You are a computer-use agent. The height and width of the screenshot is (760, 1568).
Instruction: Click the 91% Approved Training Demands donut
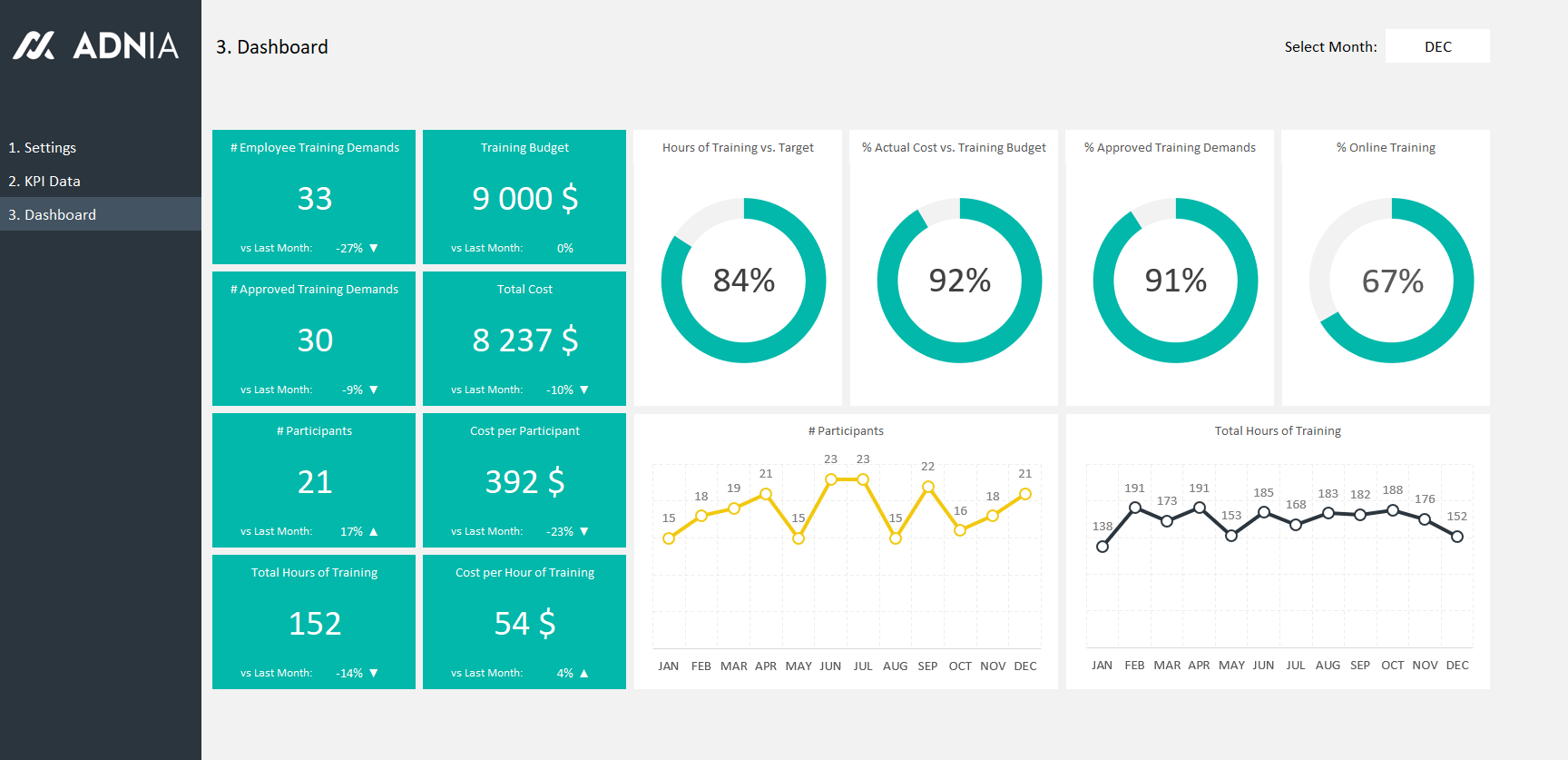coord(1175,281)
